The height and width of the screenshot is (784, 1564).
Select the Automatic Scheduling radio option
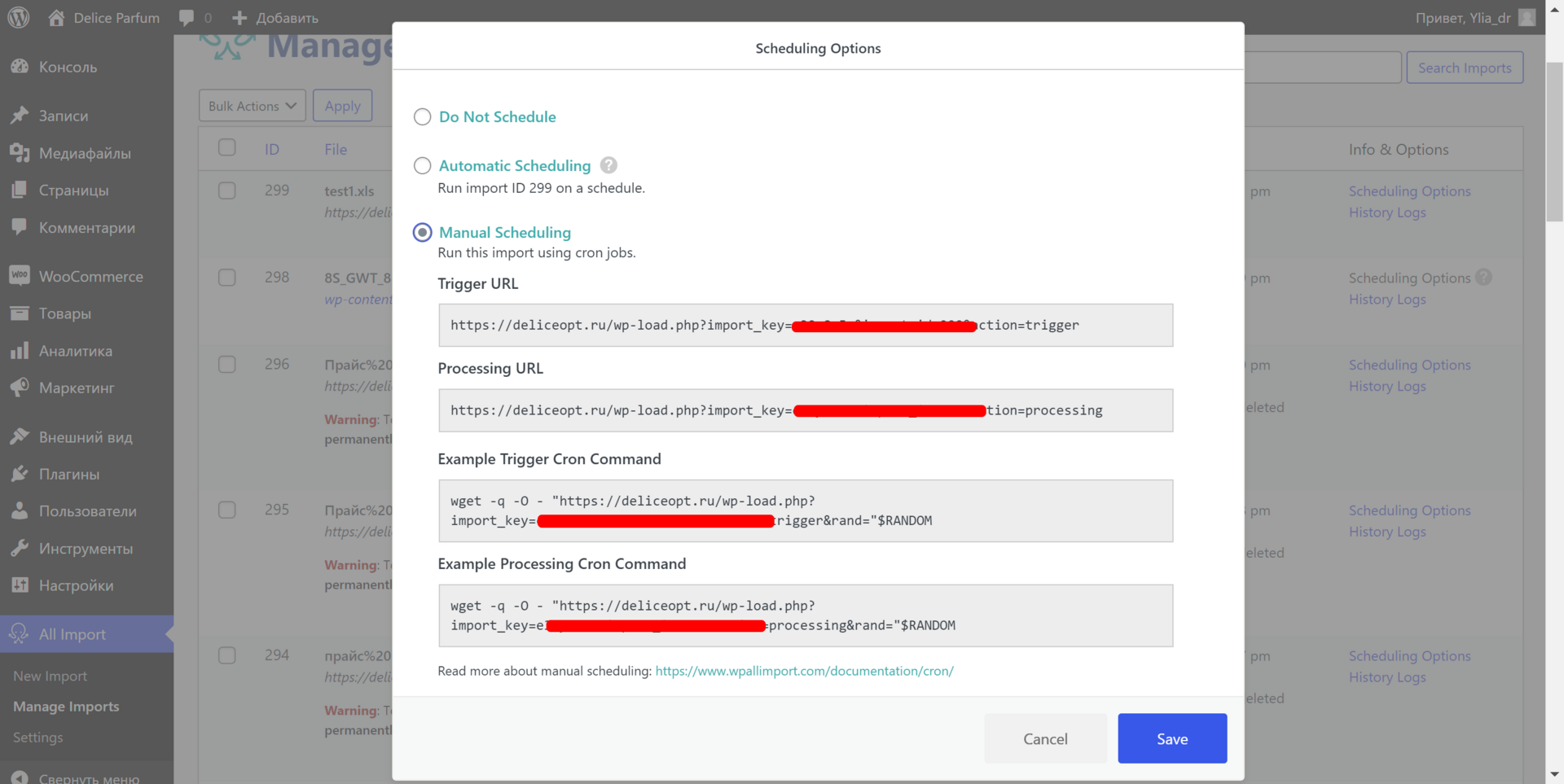coord(422,165)
